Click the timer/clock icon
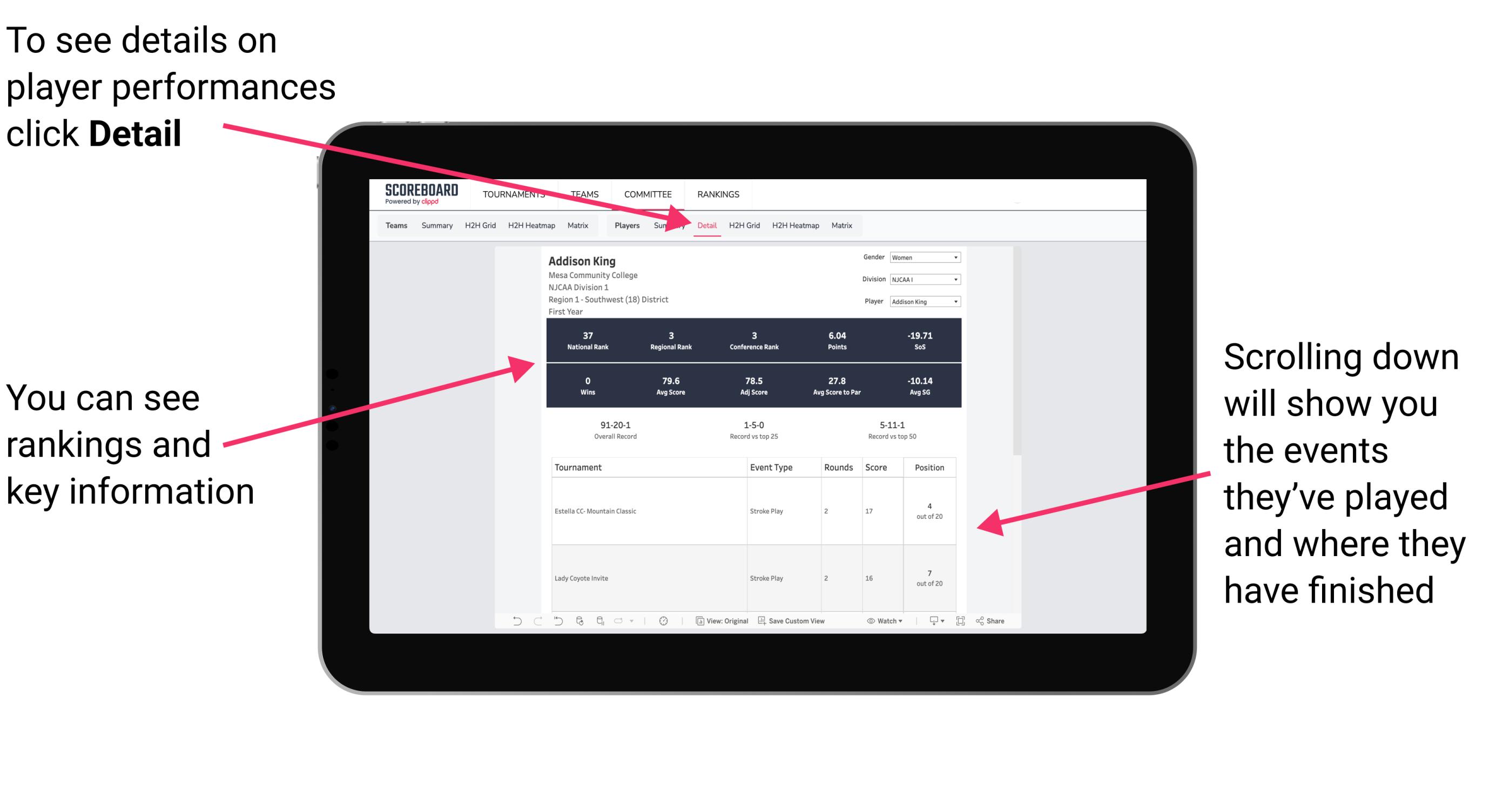The height and width of the screenshot is (812, 1510). tap(665, 625)
